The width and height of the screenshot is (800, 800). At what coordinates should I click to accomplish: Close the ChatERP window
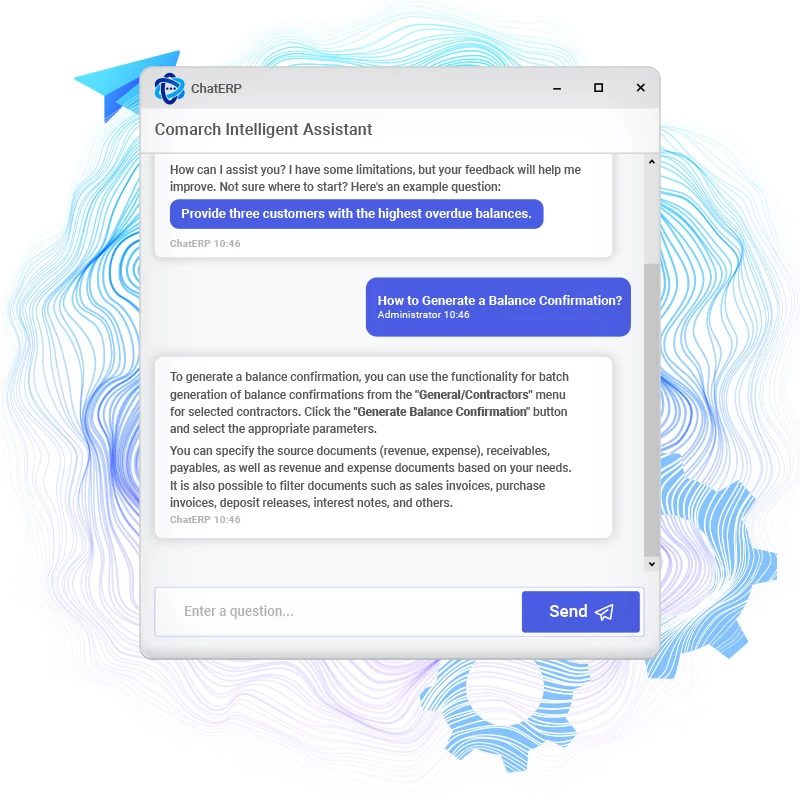[641, 88]
